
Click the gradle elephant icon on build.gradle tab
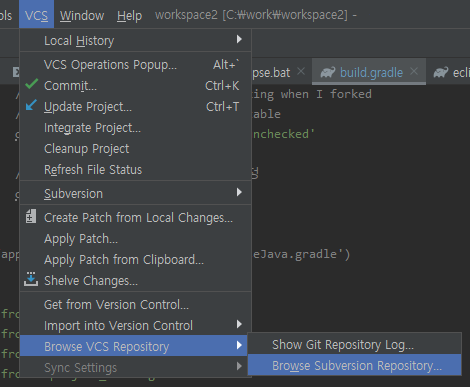click(x=328, y=72)
